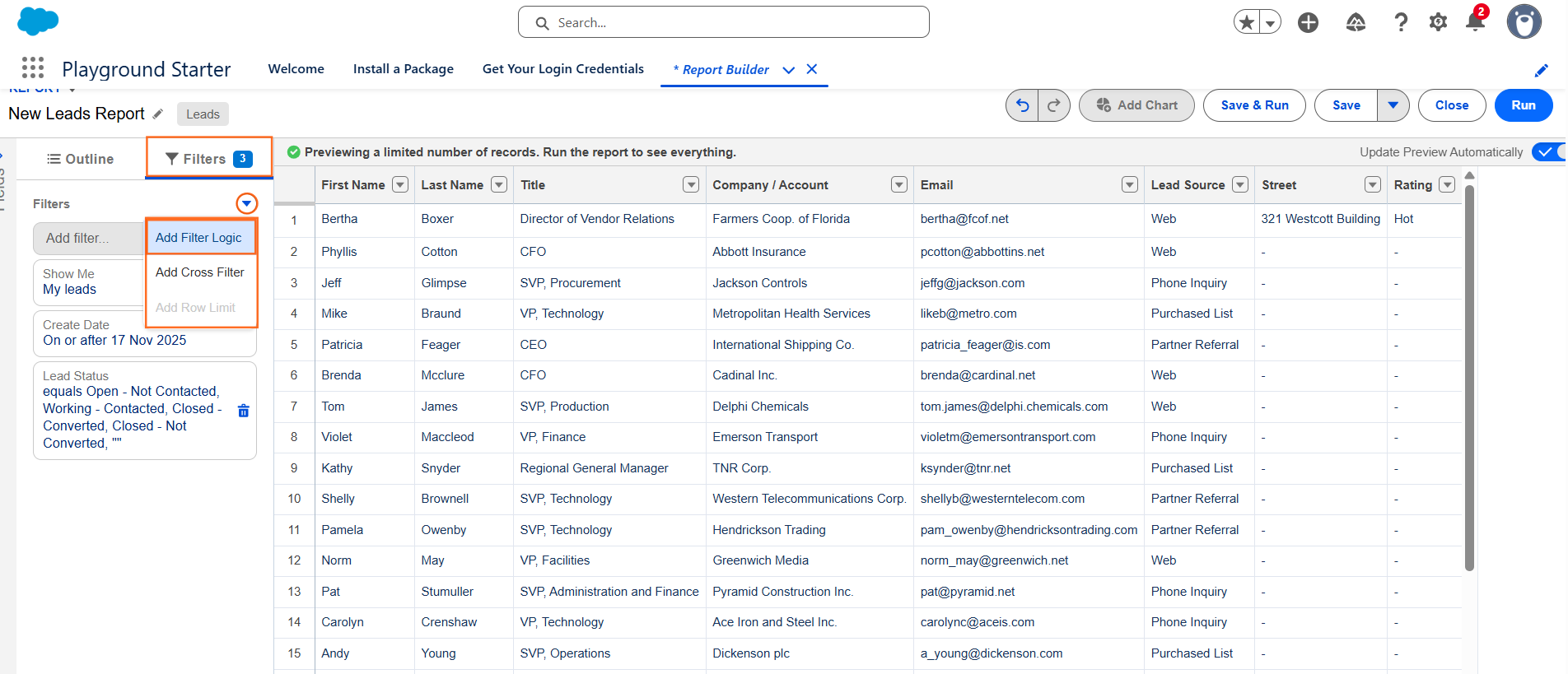
Task: Select Add Filter Logic menu item
Action: pos(201,238)
